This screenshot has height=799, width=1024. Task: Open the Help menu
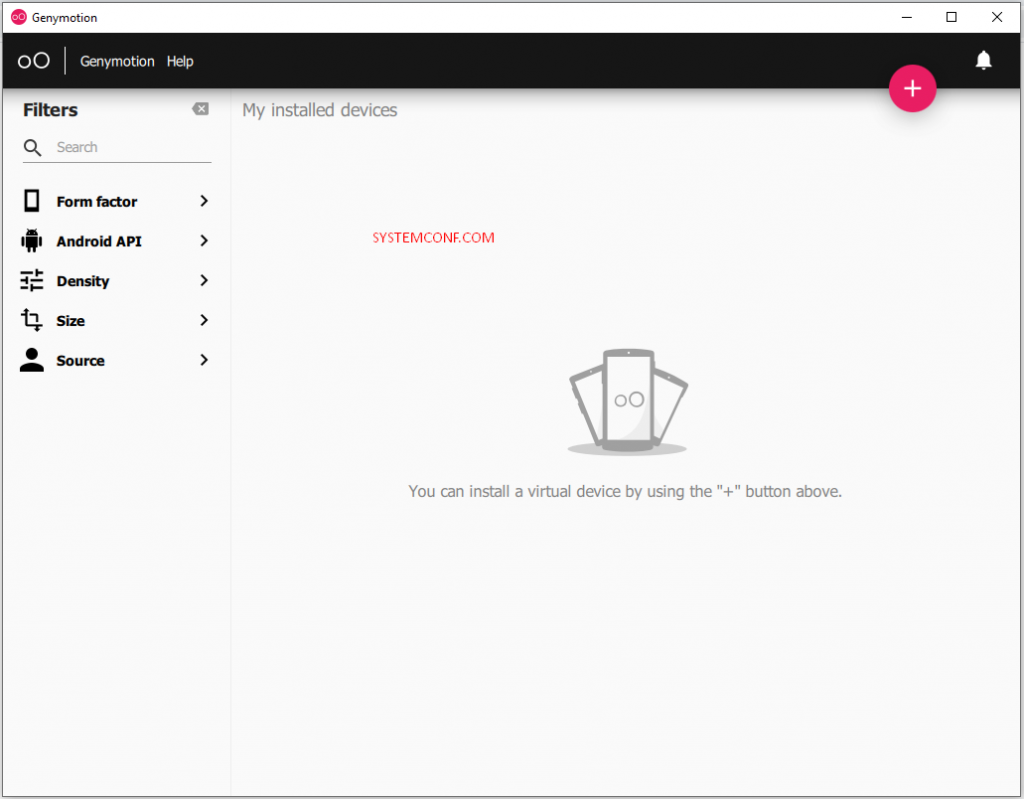[x=180, y=61]
